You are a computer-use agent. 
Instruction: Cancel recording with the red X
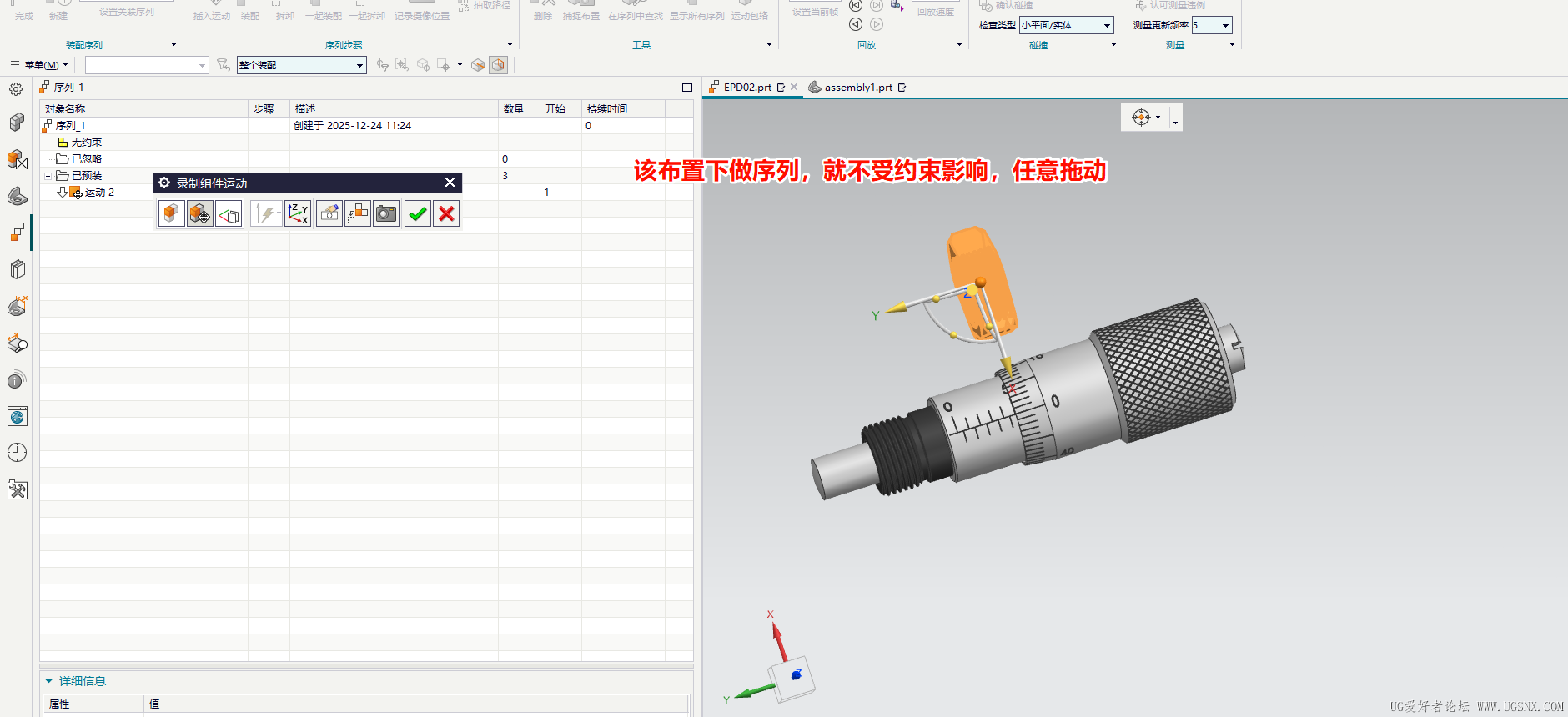pyautogui.click(x=446, y=214)
